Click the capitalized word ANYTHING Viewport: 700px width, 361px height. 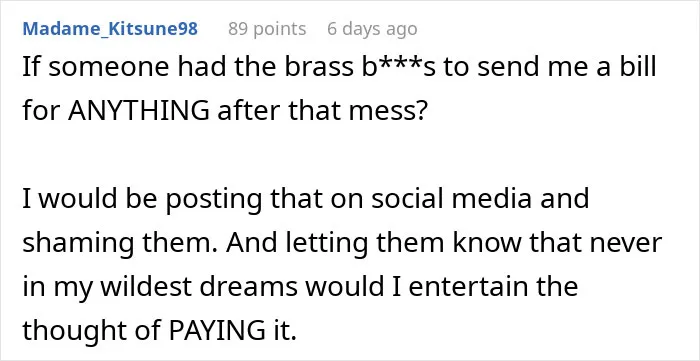[139, 110]
